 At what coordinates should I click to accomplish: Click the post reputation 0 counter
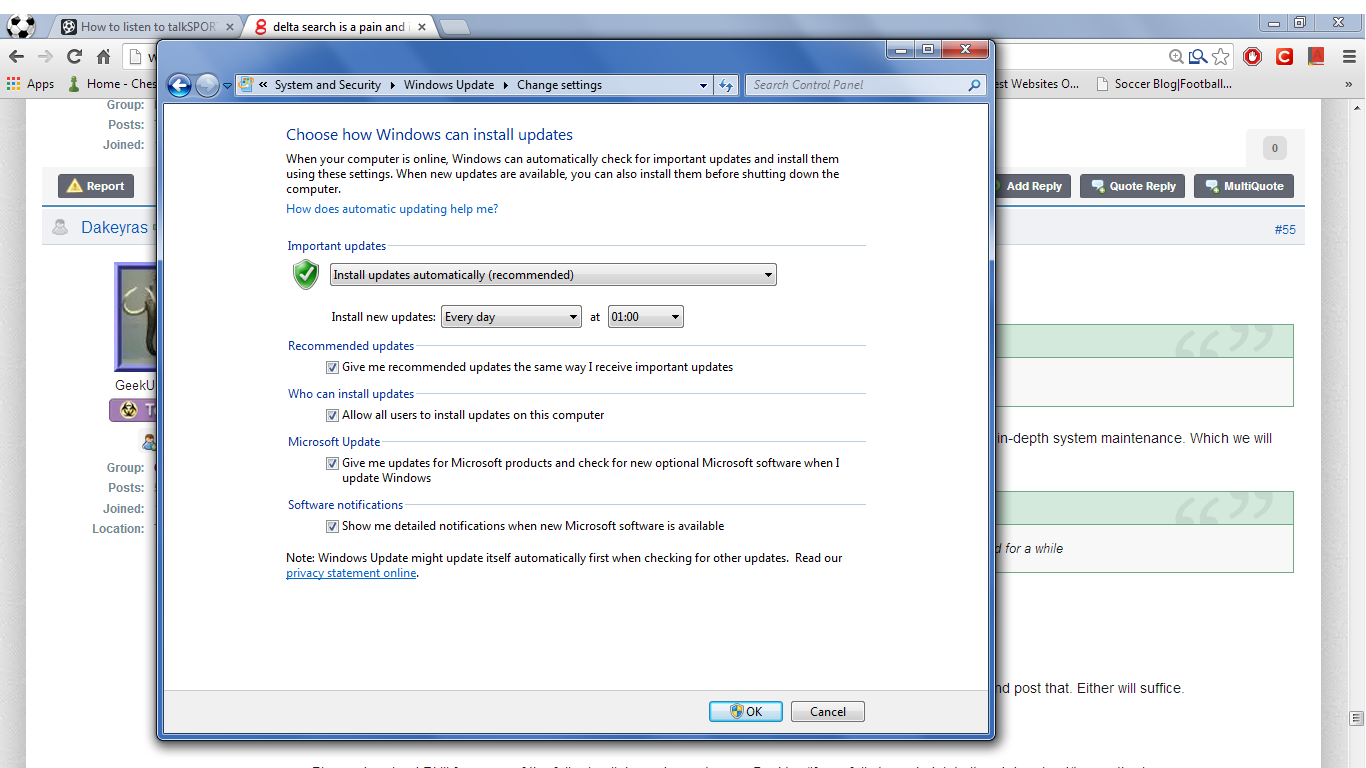point(1274,149)
